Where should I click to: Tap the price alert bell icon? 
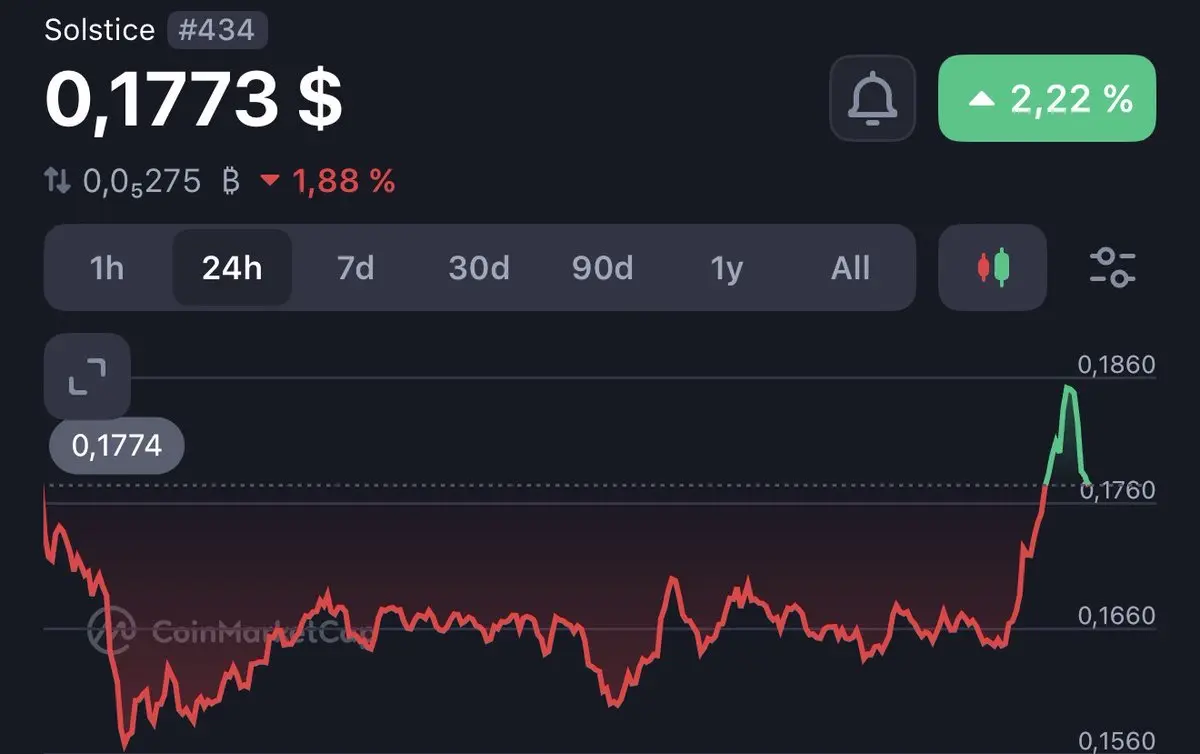[x=872, y=98]
